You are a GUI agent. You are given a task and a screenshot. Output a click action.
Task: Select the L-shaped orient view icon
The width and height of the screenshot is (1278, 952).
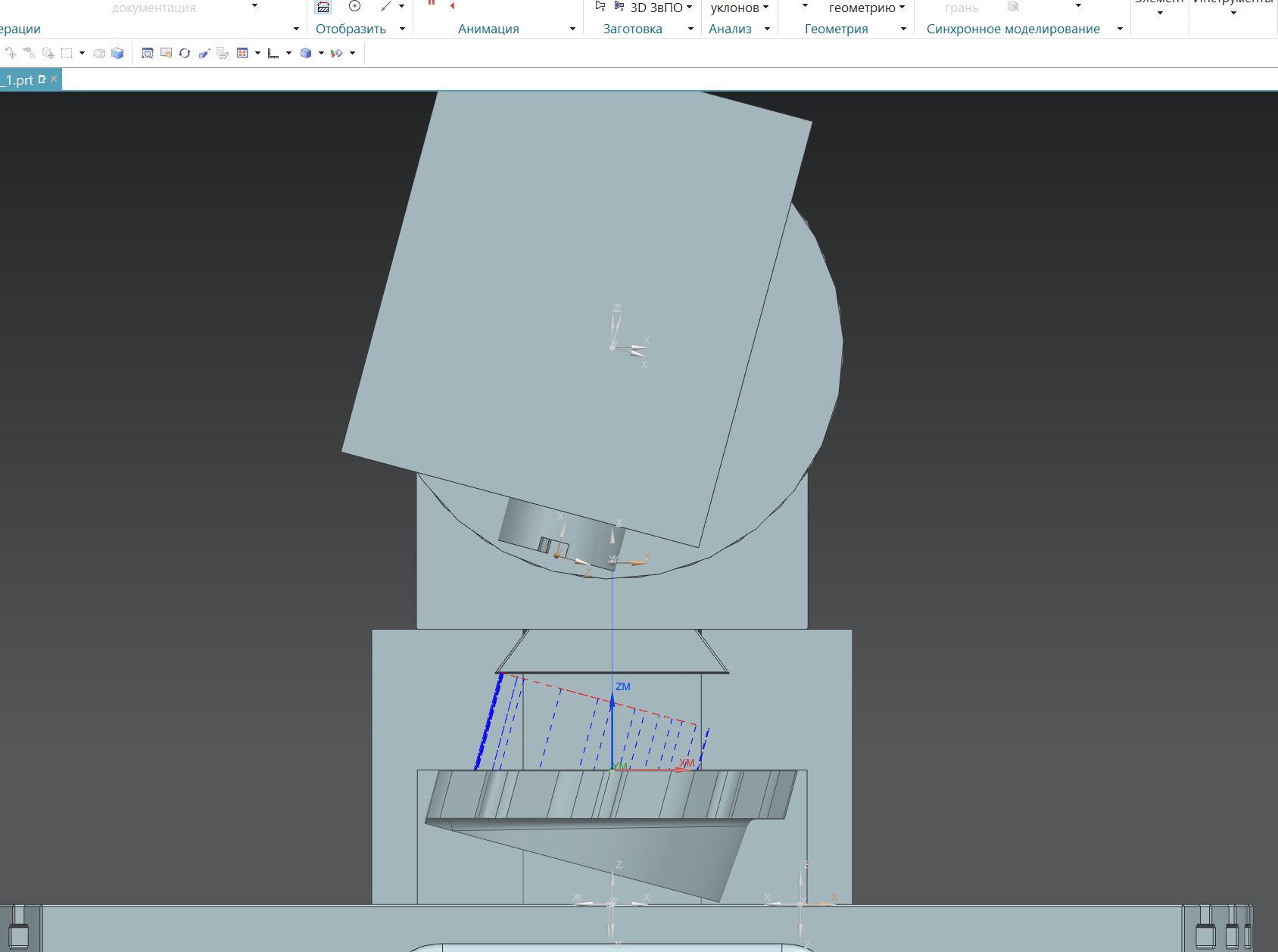[273, 53]
